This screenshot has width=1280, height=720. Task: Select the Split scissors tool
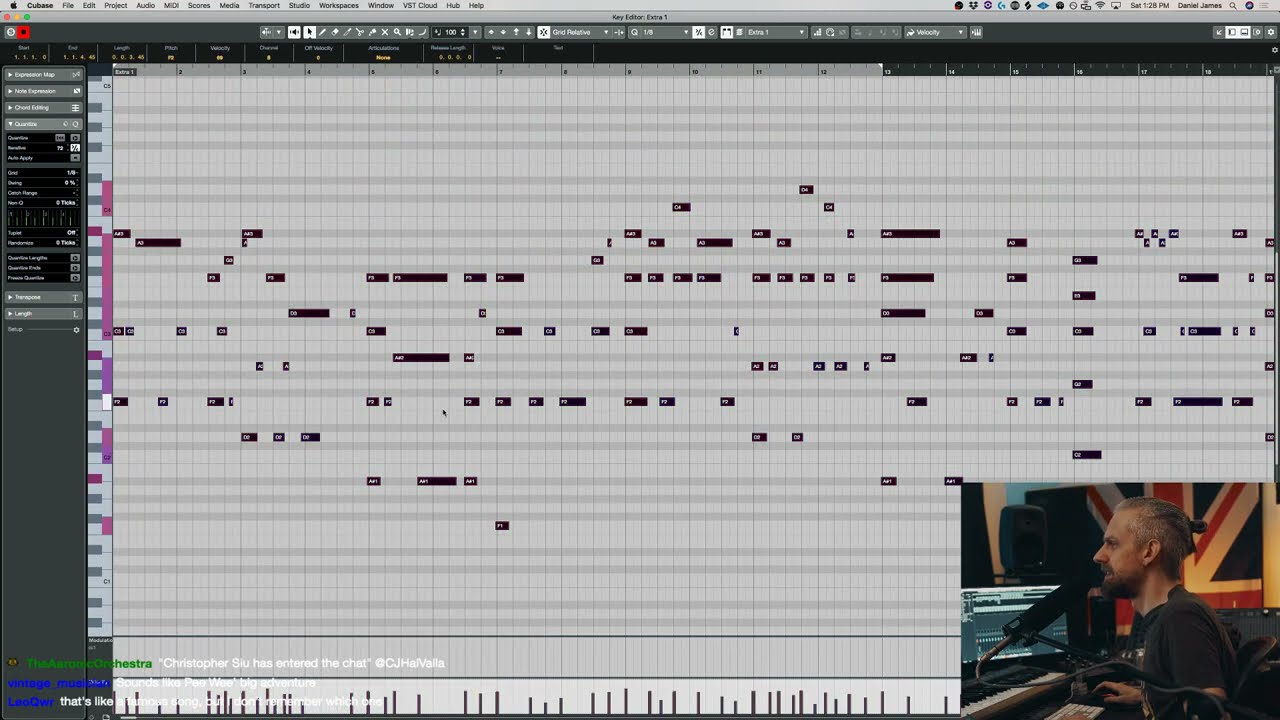(x=359, y=32)
